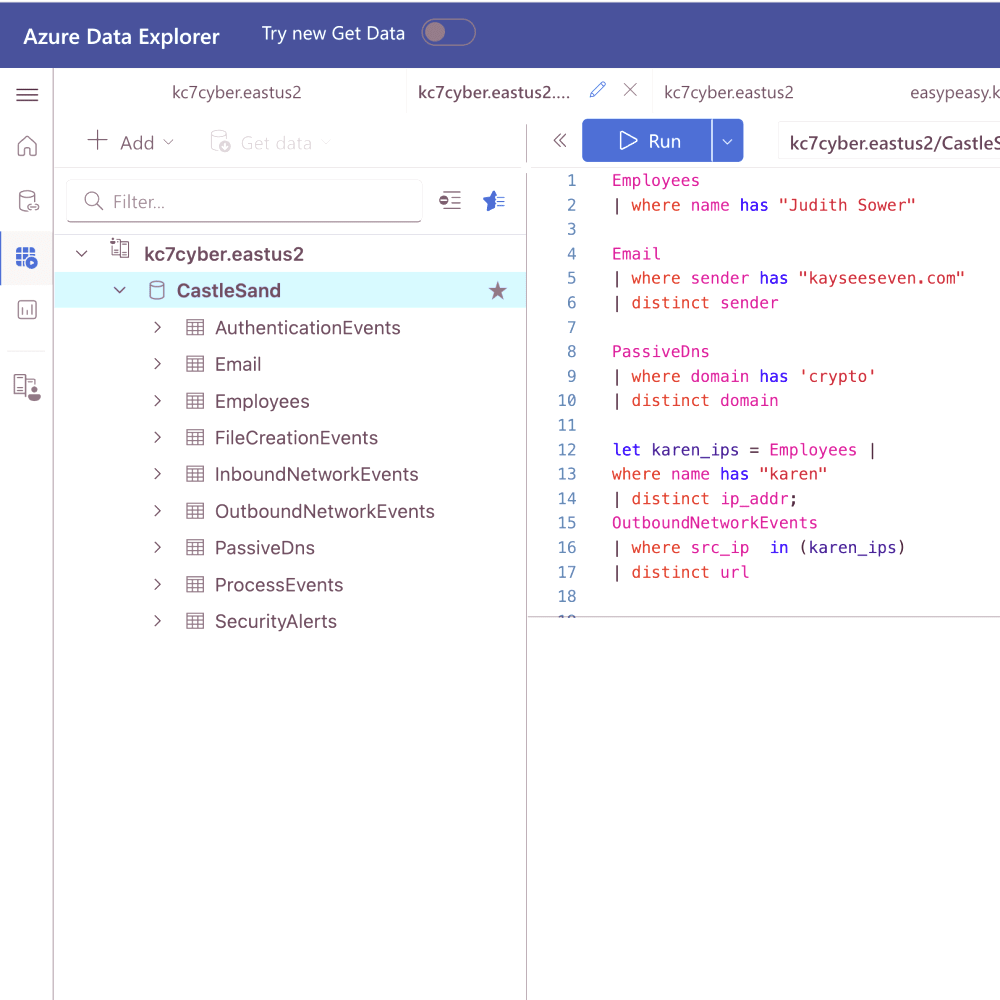1000x1000 pixels.
Task: Select the CastleSand database label
Action: pyautogui.click(x=229, y=291)
